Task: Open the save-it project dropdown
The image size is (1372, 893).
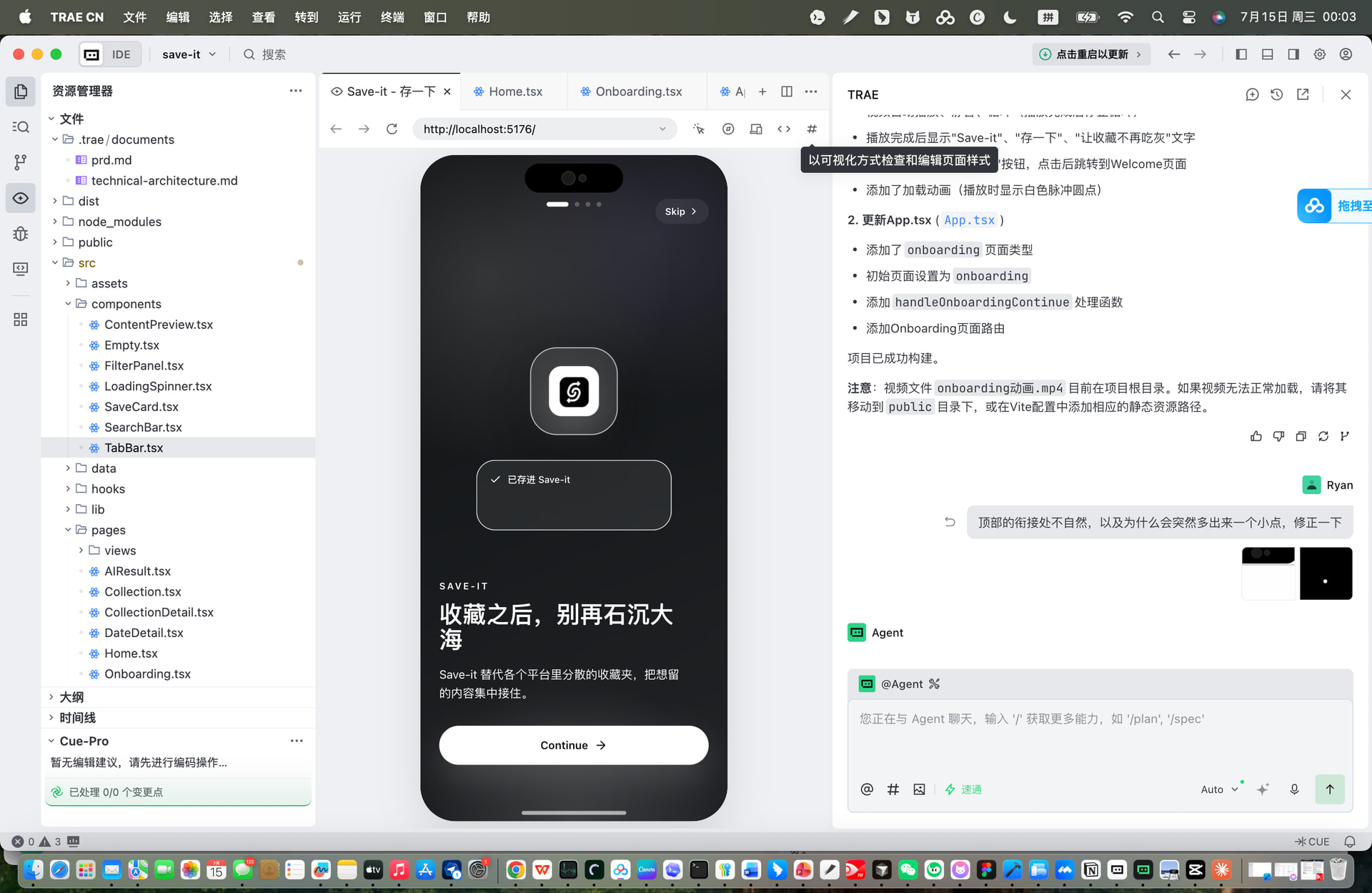Action: pyautogui.click(x=189, y=54)
